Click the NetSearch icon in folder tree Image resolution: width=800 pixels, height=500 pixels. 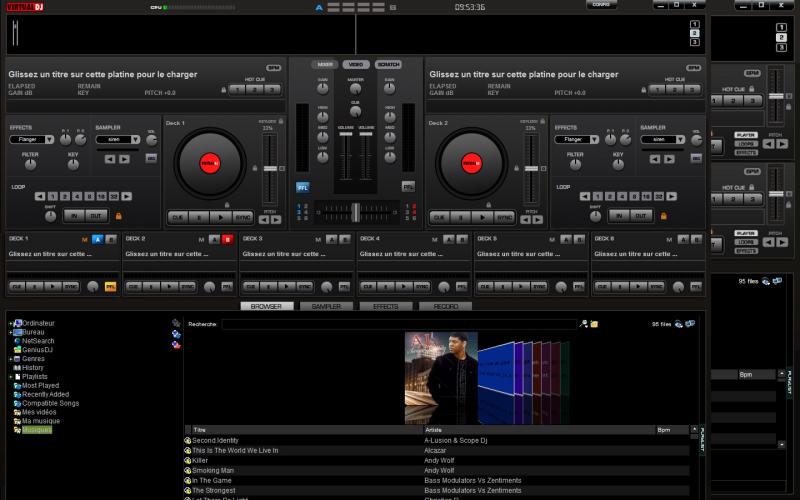17,341
